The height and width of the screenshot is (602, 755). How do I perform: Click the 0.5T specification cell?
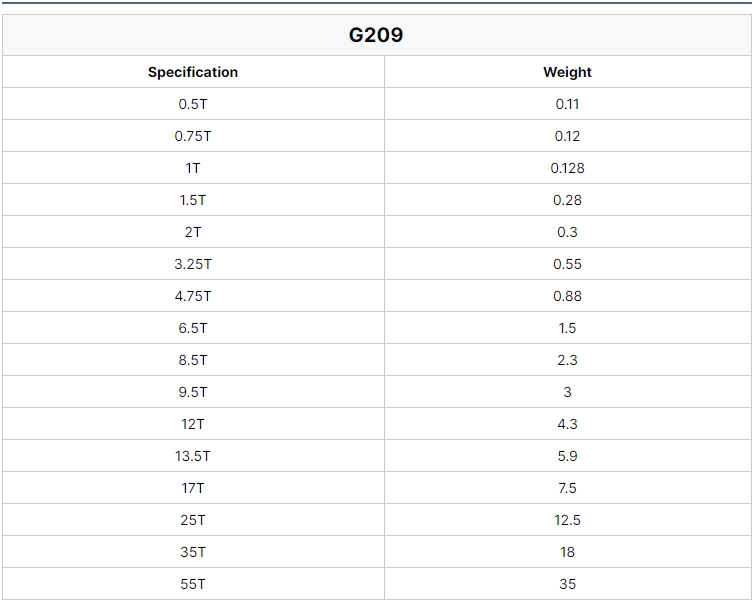coord(193,104)
